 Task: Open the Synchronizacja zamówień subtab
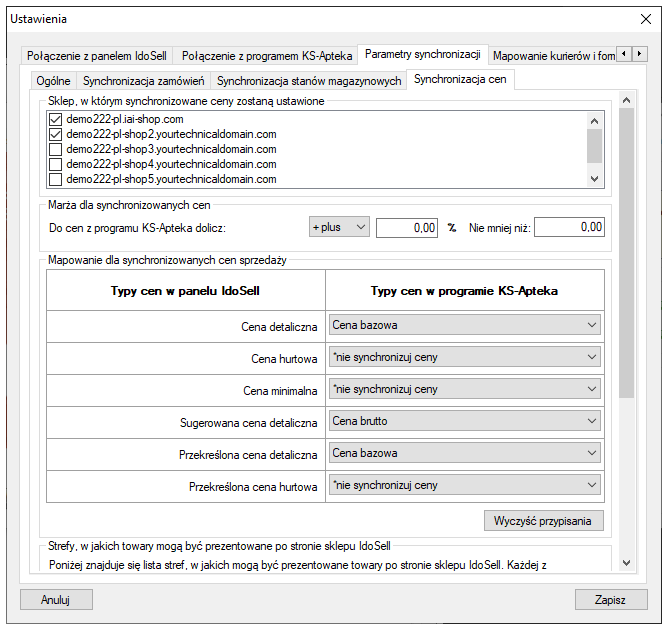(143, 80)
